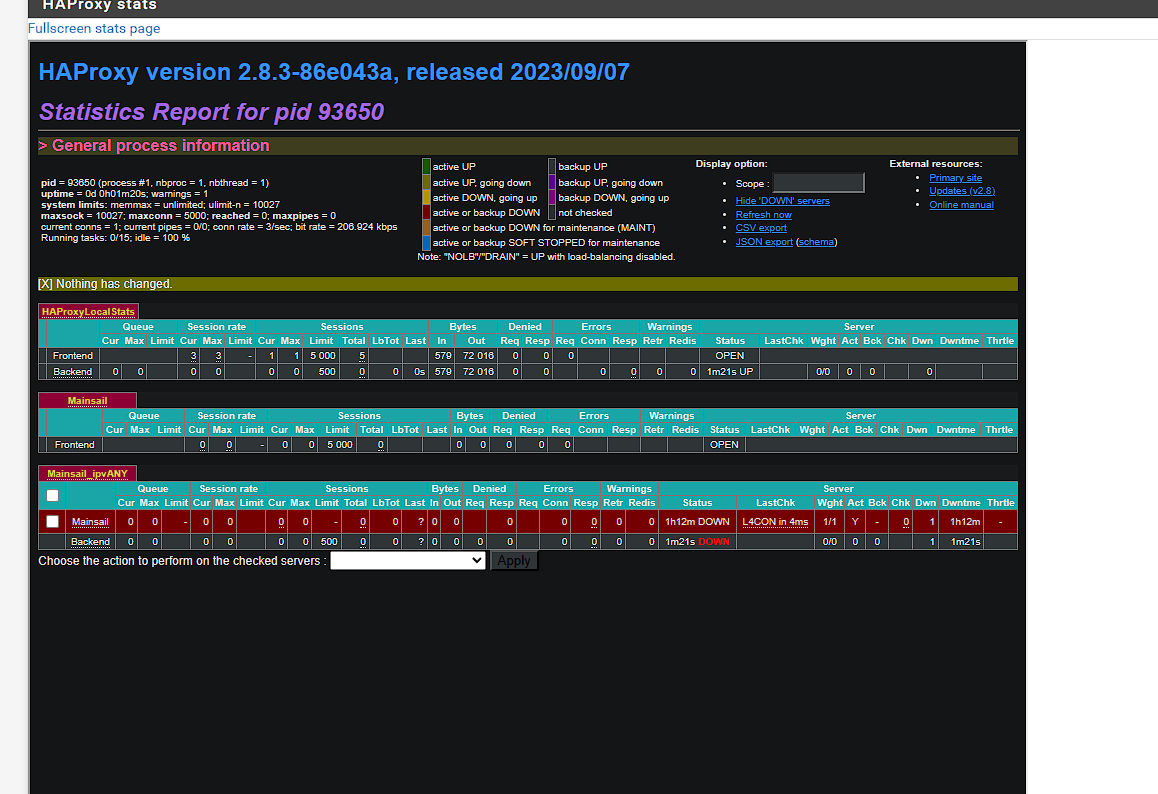Screen dimensions: 1158x794
Task: Click the backup DOWN, going up swatch
Action: [x=552, y=197]
